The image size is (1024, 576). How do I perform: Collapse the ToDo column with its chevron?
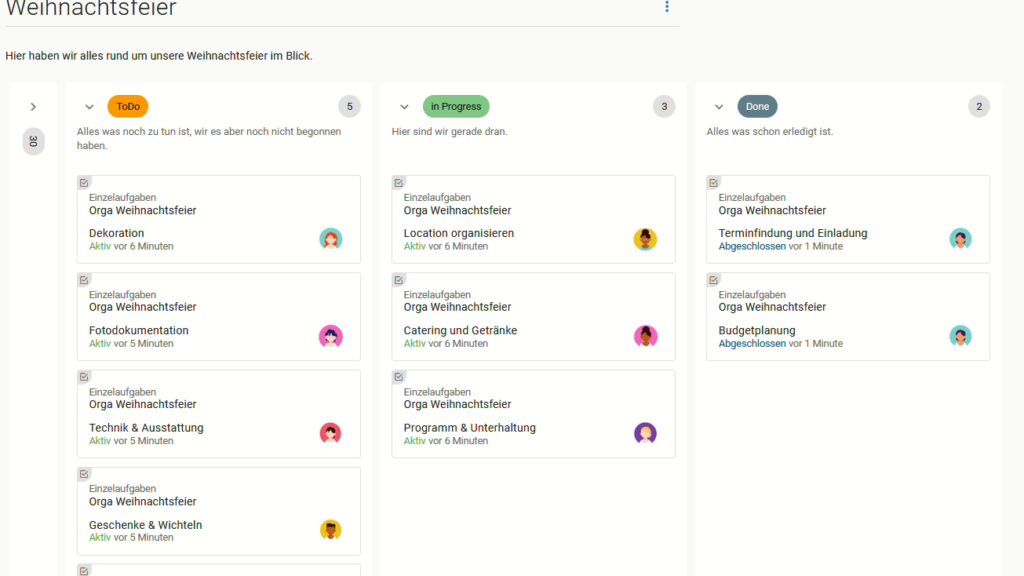(x=90, y=107)
